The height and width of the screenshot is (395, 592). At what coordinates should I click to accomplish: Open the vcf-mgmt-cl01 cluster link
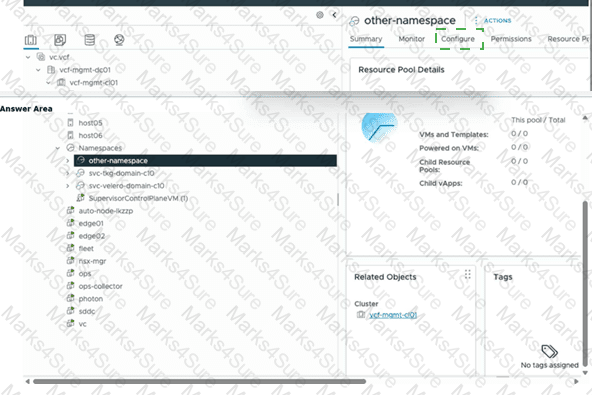[x=393, y=315]
